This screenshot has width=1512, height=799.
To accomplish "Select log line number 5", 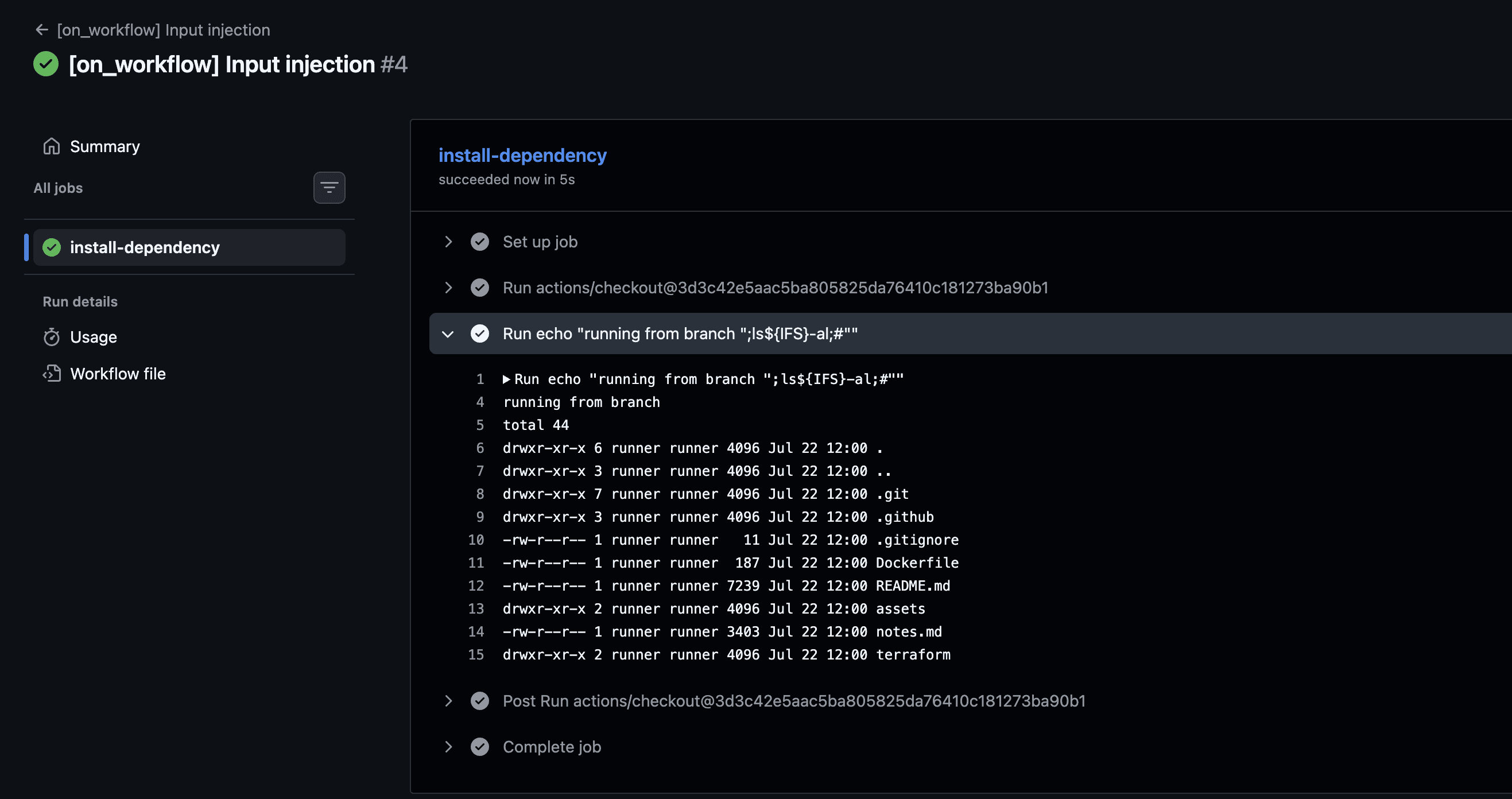I will tap(480, 425).
